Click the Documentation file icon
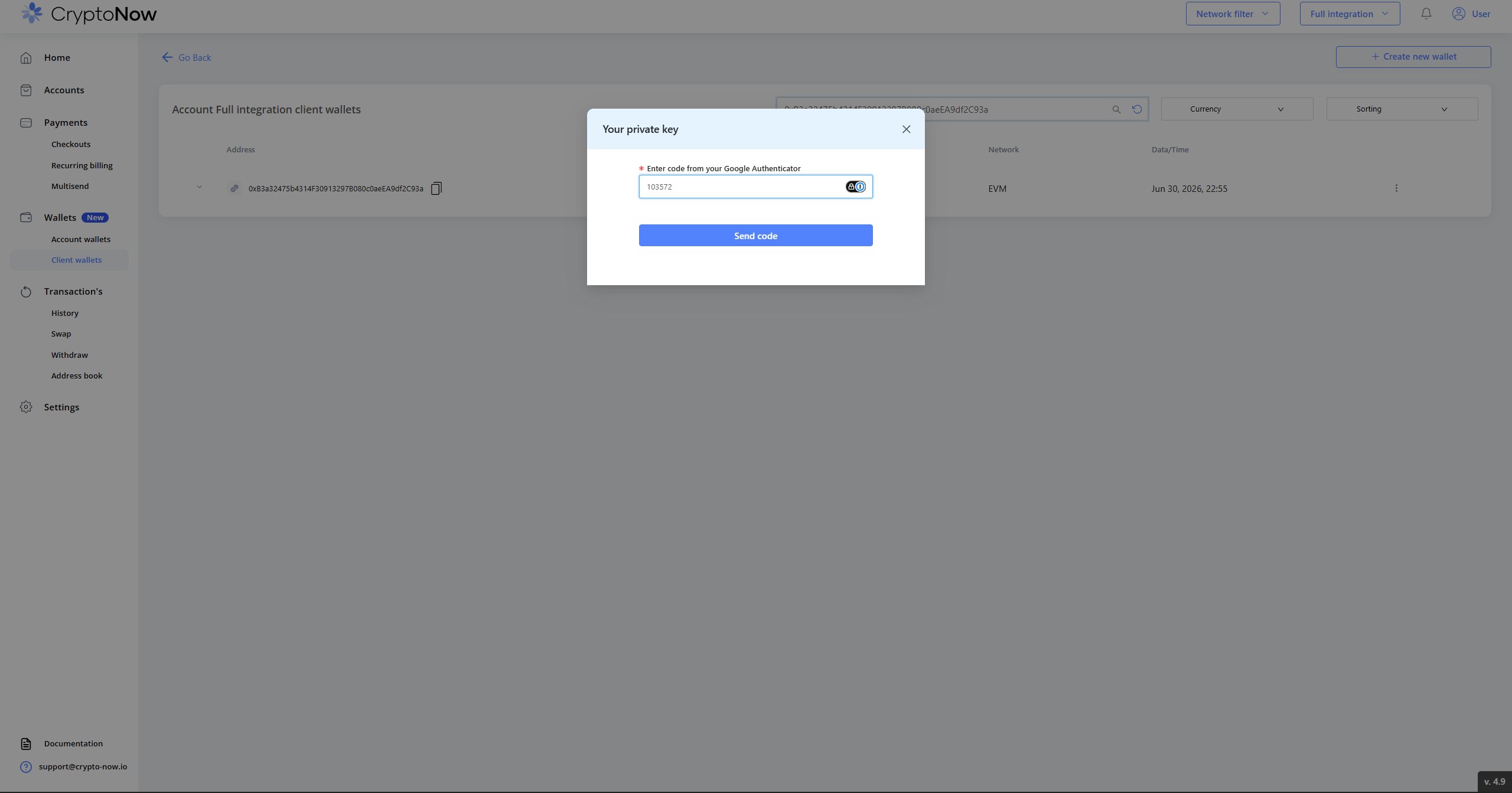Viewport: 1512px width, 793px height. pyautogui.click(x=26, y=743)
